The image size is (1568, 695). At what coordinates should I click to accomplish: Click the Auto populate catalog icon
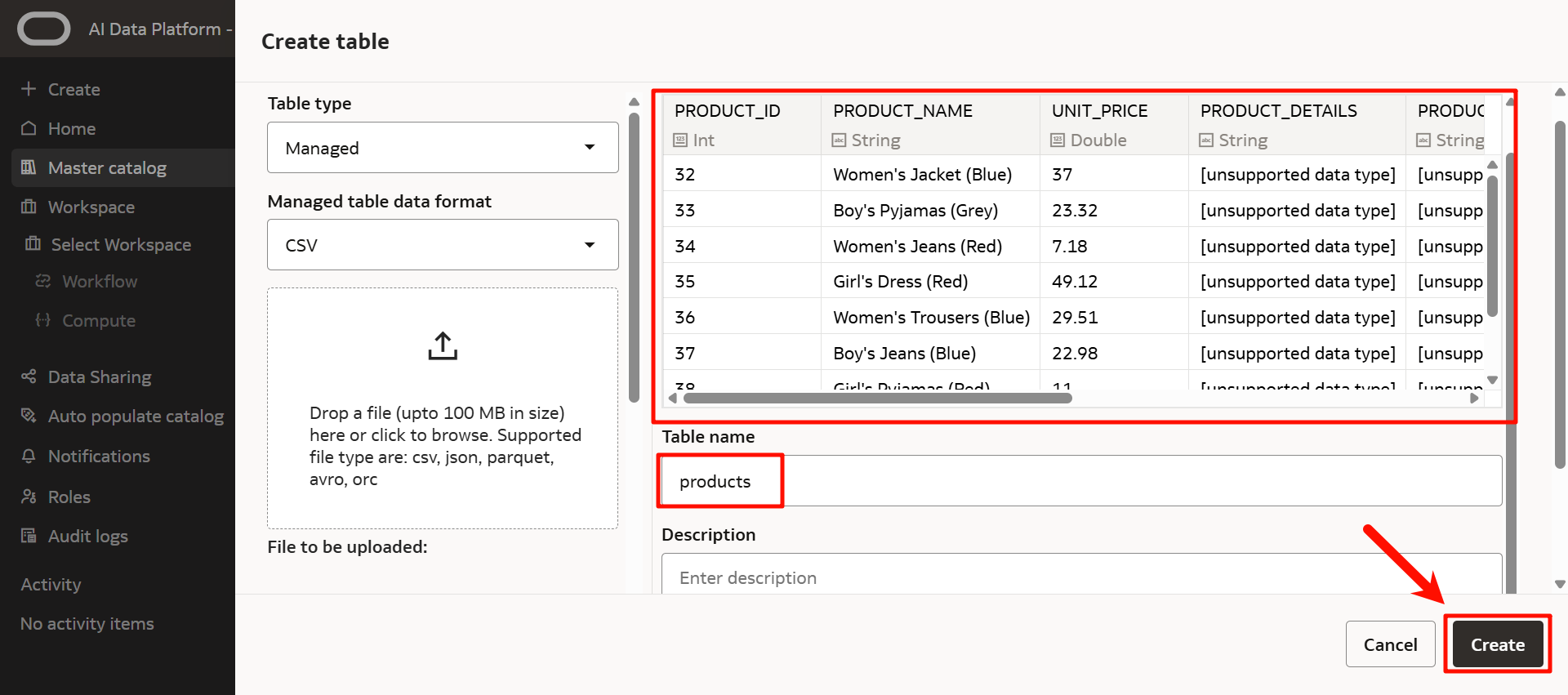pos(29,416)
